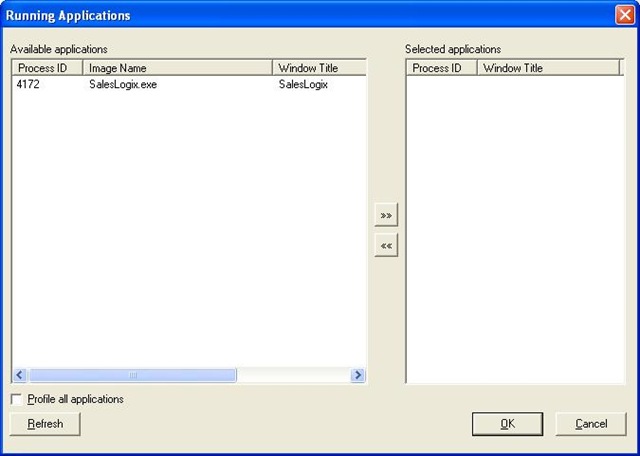
Task: Enable Profile all applications checkbox
Action: (17, 399)
